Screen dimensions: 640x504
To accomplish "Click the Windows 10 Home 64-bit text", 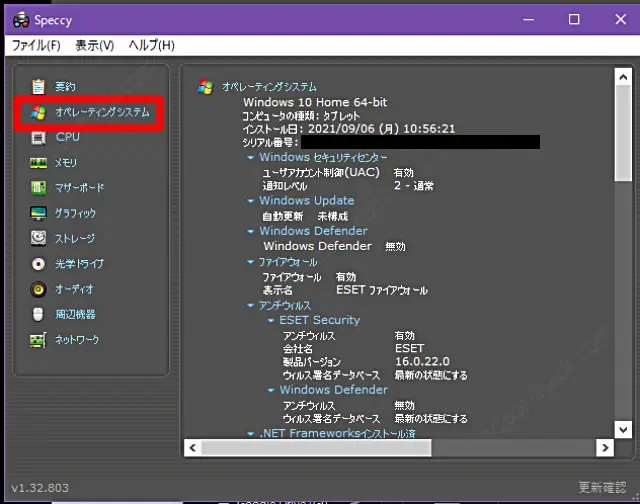I will (x=315, y=102).
